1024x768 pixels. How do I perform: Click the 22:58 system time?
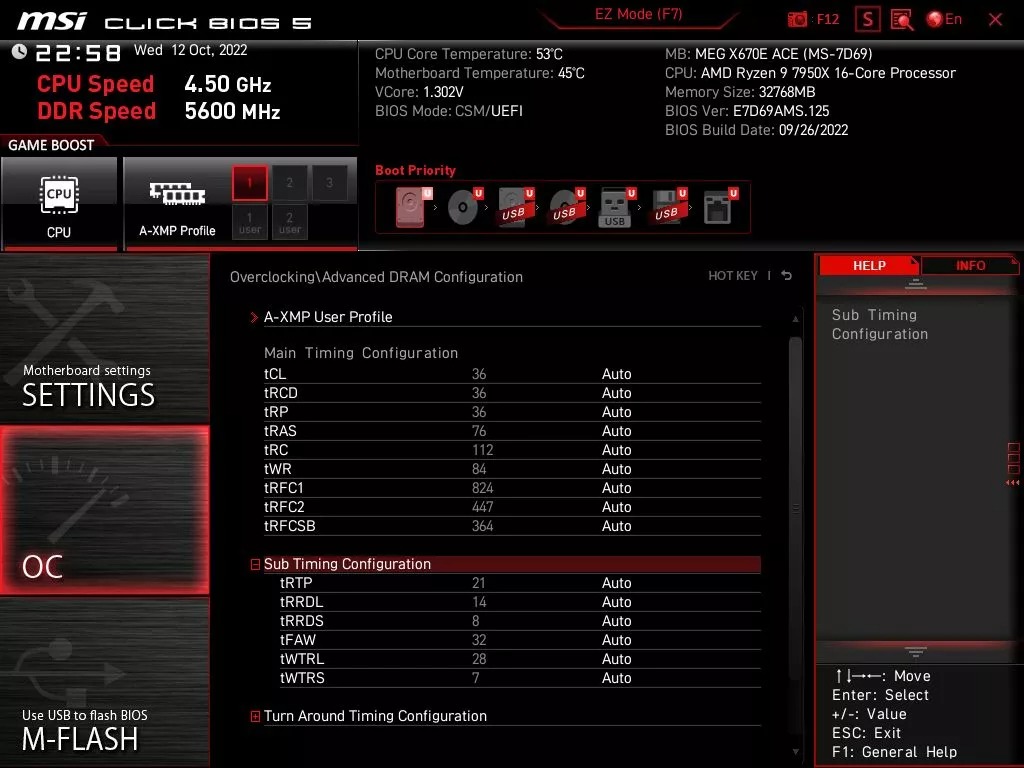tap(78, 52)
